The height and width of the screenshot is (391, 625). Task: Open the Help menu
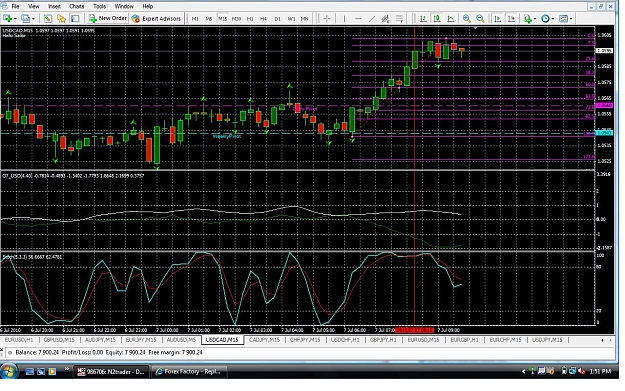pos(147,6)
